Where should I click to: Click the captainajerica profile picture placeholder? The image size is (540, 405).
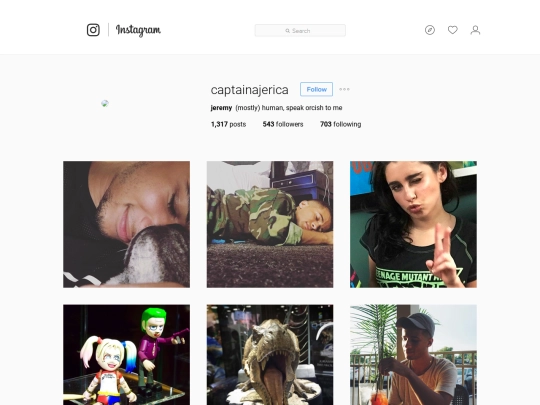click(x=105, y=103)
